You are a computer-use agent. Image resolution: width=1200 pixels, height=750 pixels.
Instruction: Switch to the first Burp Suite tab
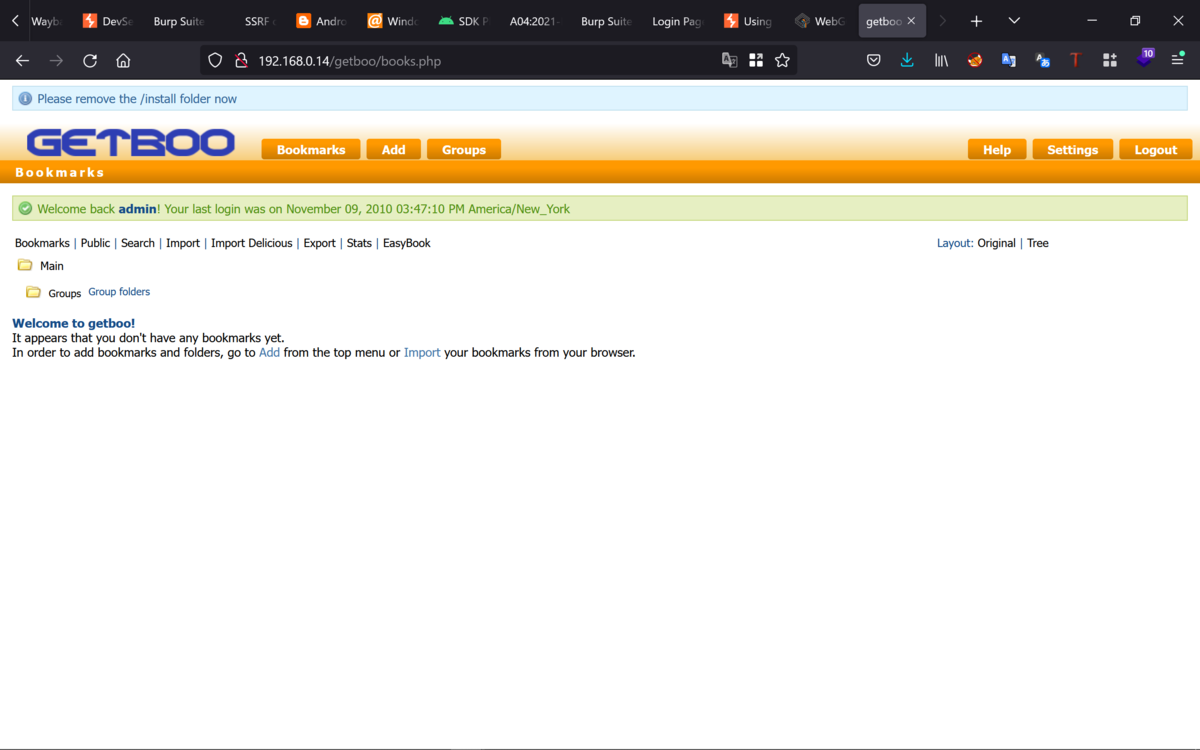pos(179,21)
